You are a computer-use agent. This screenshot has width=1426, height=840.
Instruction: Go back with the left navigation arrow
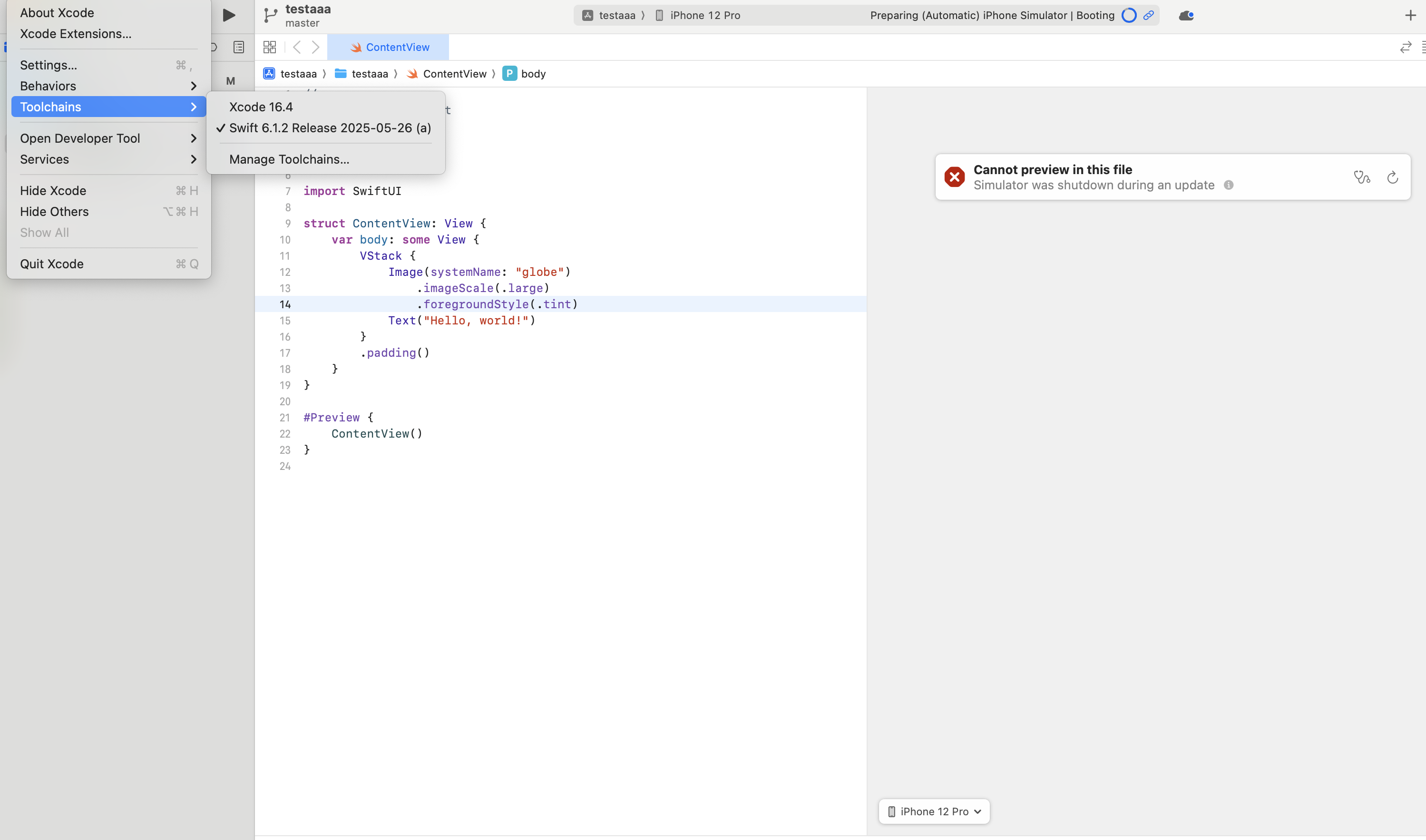tap(296, 47)
